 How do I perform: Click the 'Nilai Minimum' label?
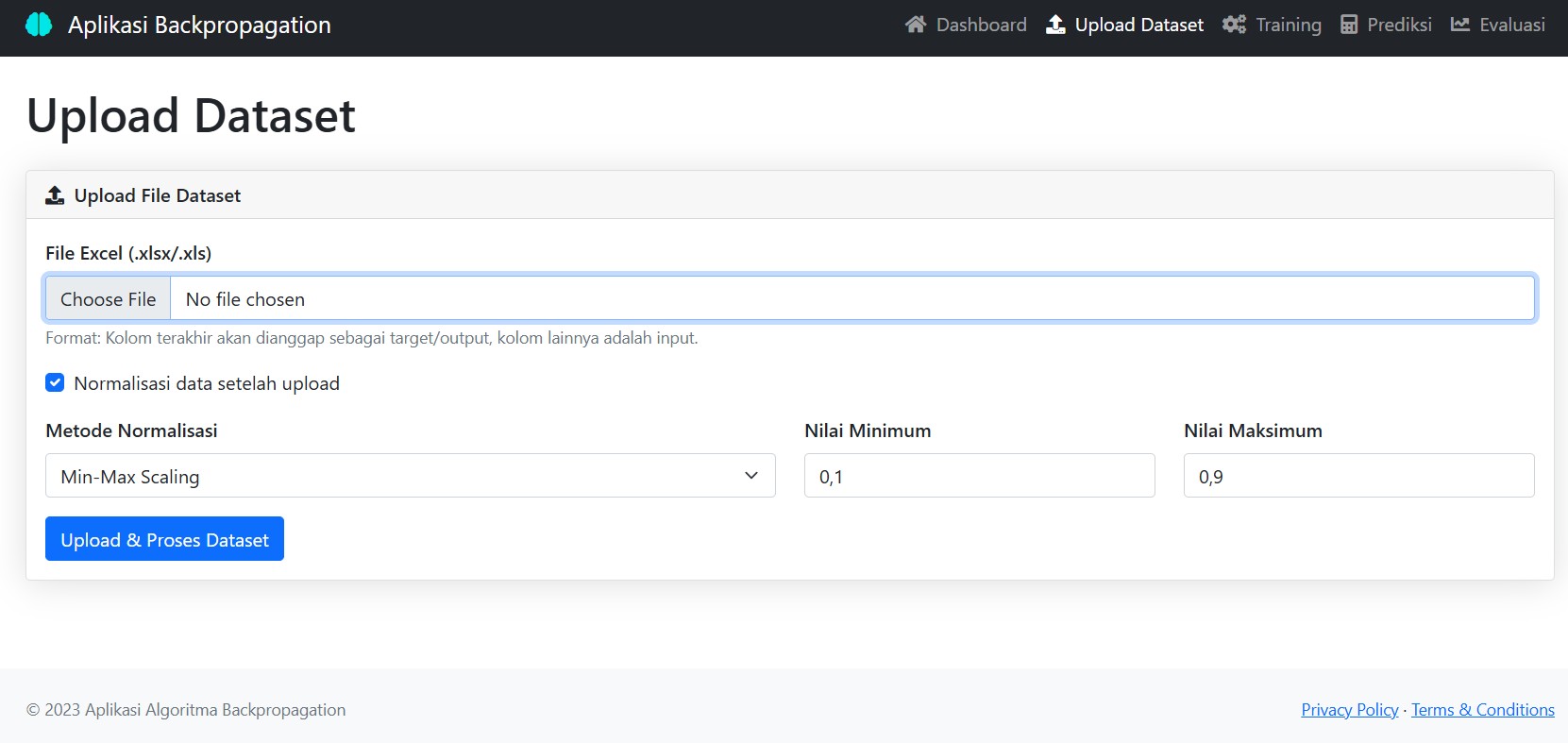tap(868, 431)
